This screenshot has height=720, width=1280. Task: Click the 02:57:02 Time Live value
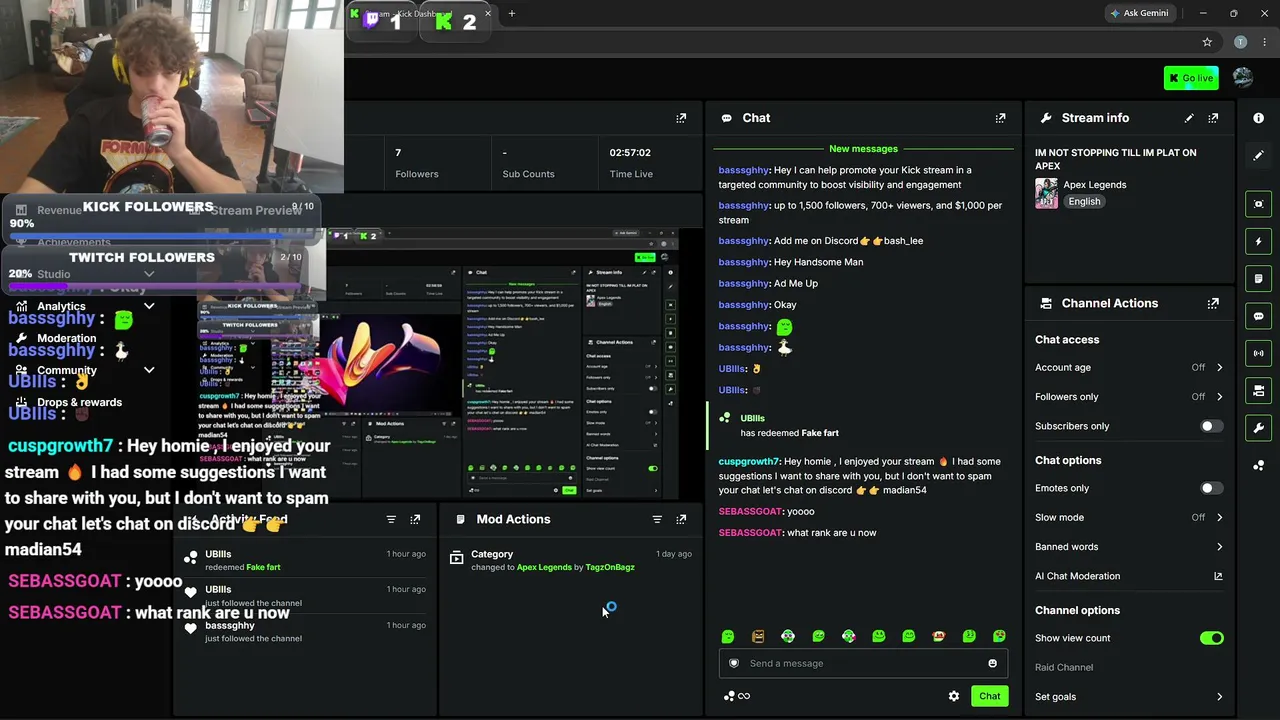pyautogui.click(x=630, y=153)
